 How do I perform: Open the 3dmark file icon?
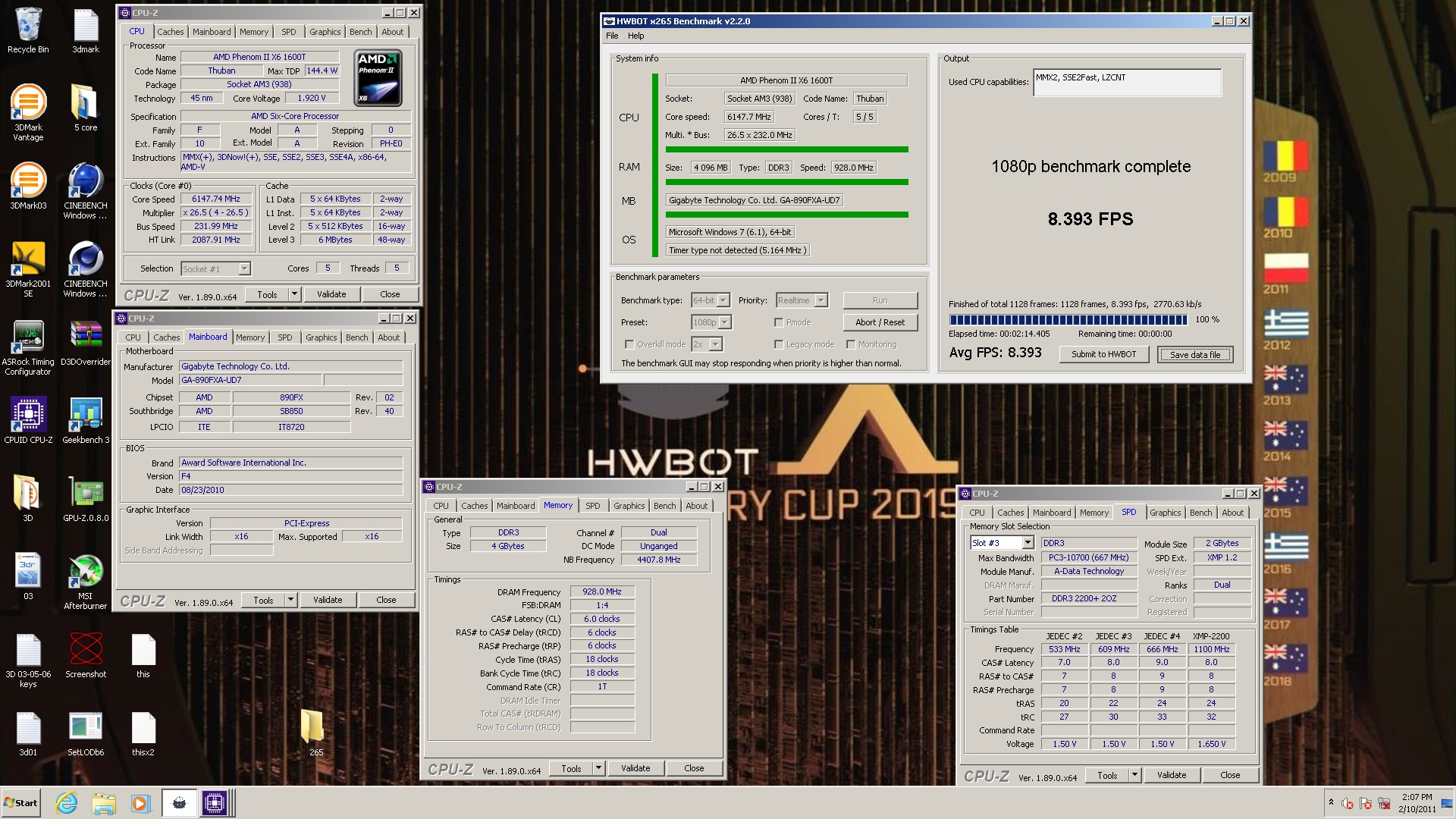click(x=86, y=30)
